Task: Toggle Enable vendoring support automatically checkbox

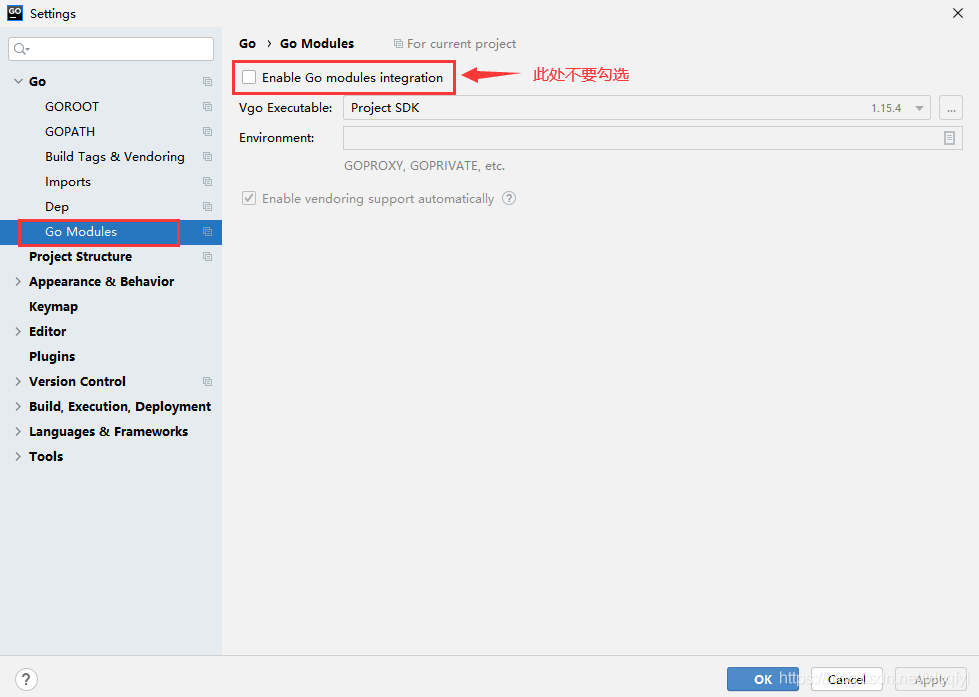Action: pyautogui.click(x=249, y=198)
